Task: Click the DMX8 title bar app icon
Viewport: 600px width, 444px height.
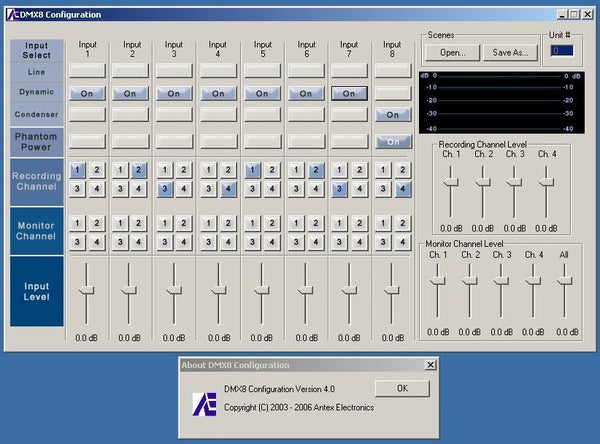Action: [x=12, y=15]
